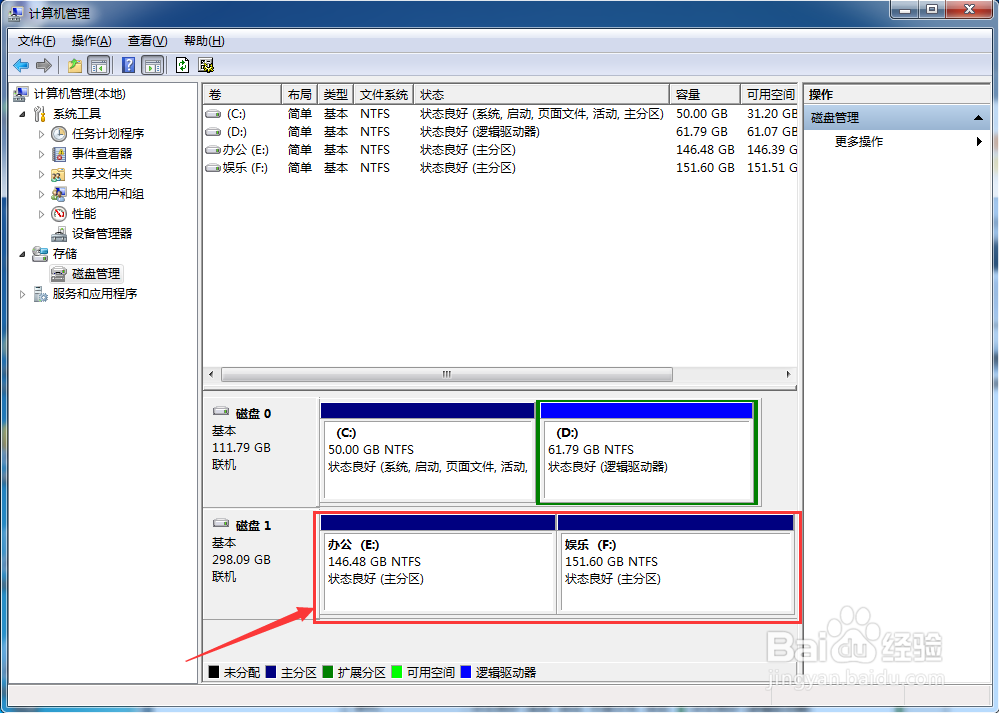Click the rescan disks toolbar icon
999x713 pixels.
pyautogui.click(x=205, y=64)
